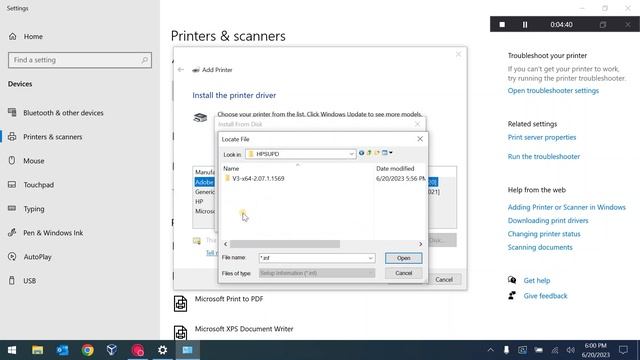Cancel the Add Printer wizard
Image resolution: width=640 pixels, height=360 pixels.
[x=444, y=280]
